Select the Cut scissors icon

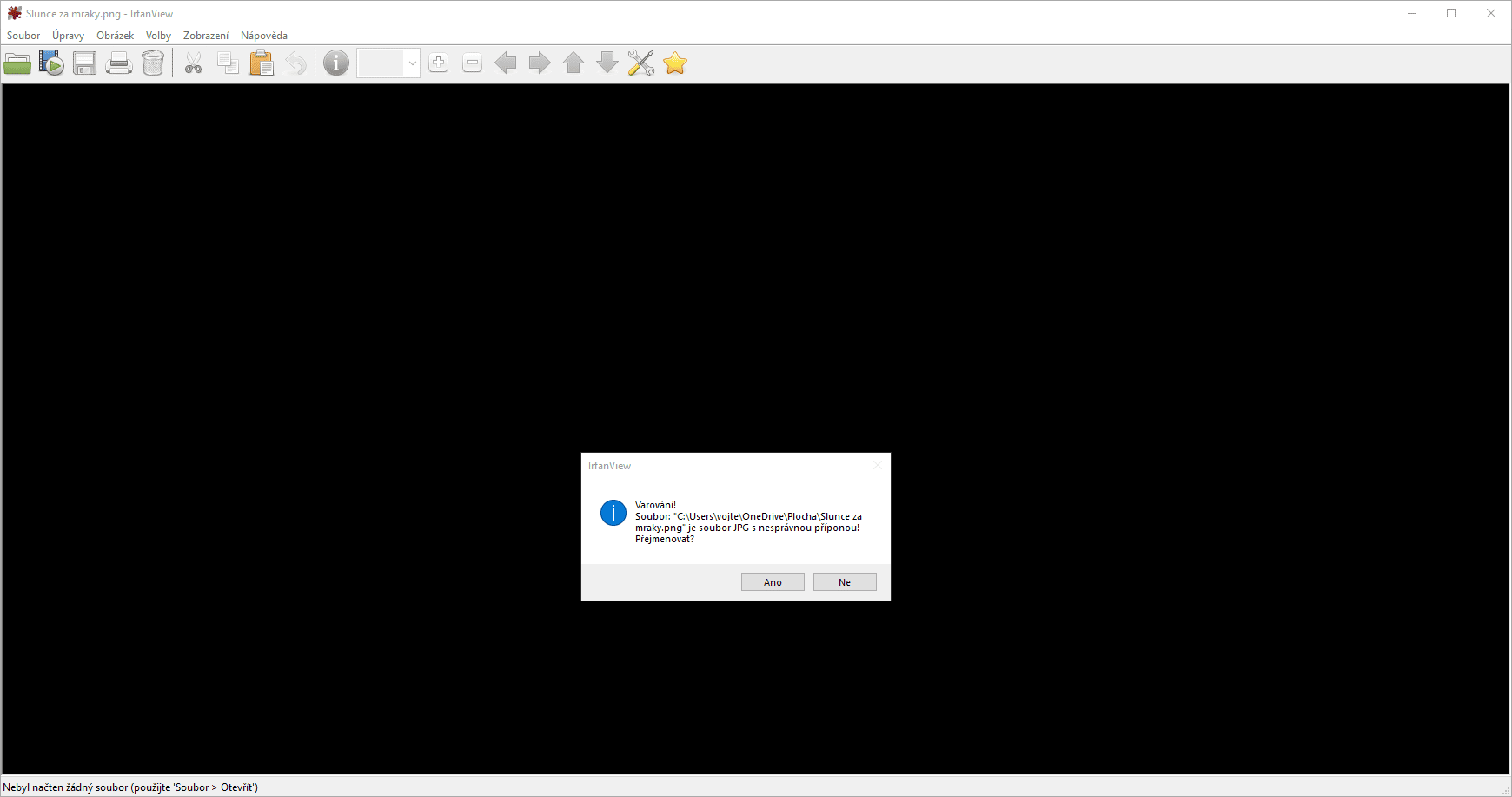click(x=193, y=63)
